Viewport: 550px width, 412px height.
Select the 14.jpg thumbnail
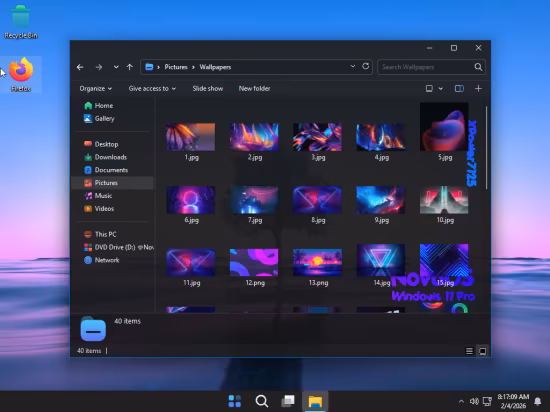[381, 261]
